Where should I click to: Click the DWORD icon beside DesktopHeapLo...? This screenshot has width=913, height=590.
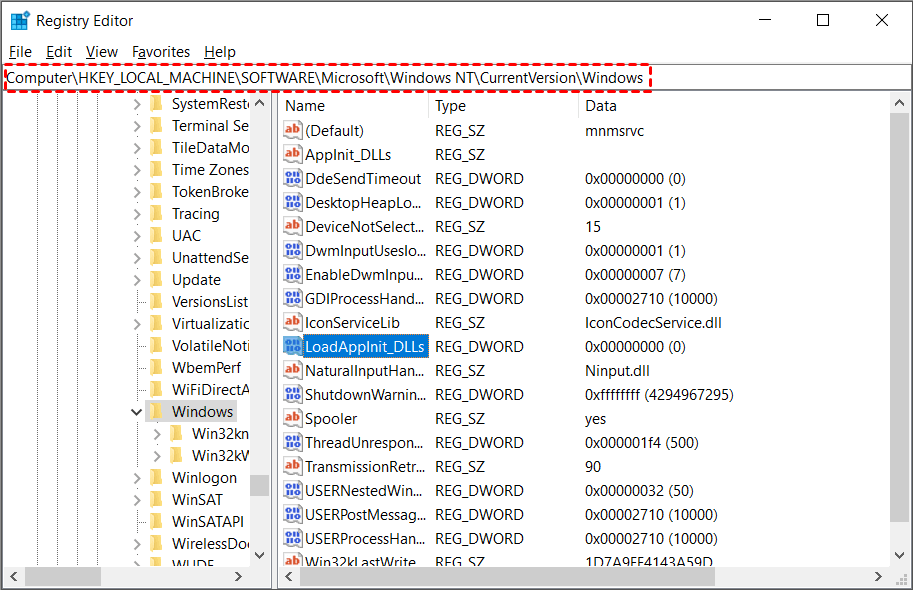pyautogui.click(x=292, y=202)
